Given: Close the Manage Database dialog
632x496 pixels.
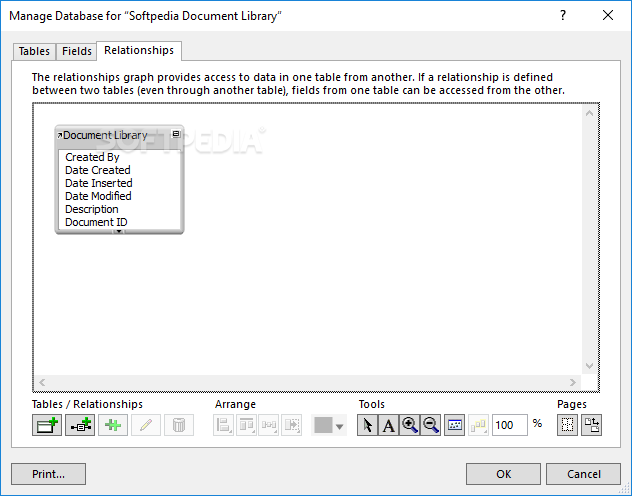Looking at the screenshot, I should coord(608,15).
